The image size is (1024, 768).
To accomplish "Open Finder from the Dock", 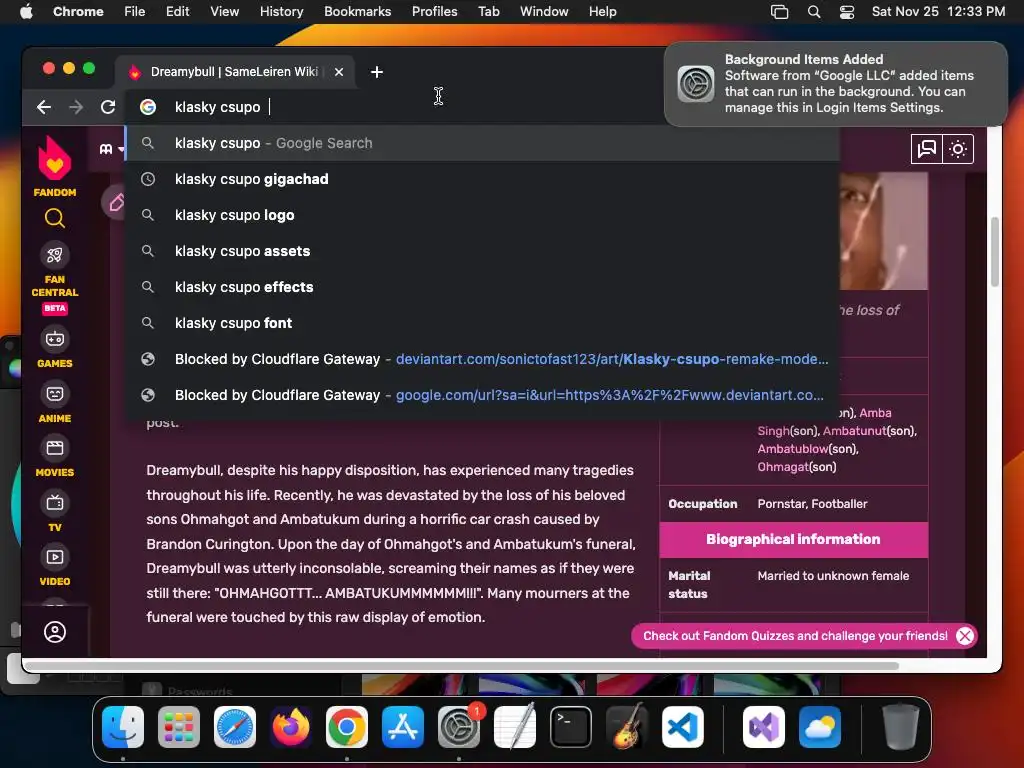I will click(123, 727).
